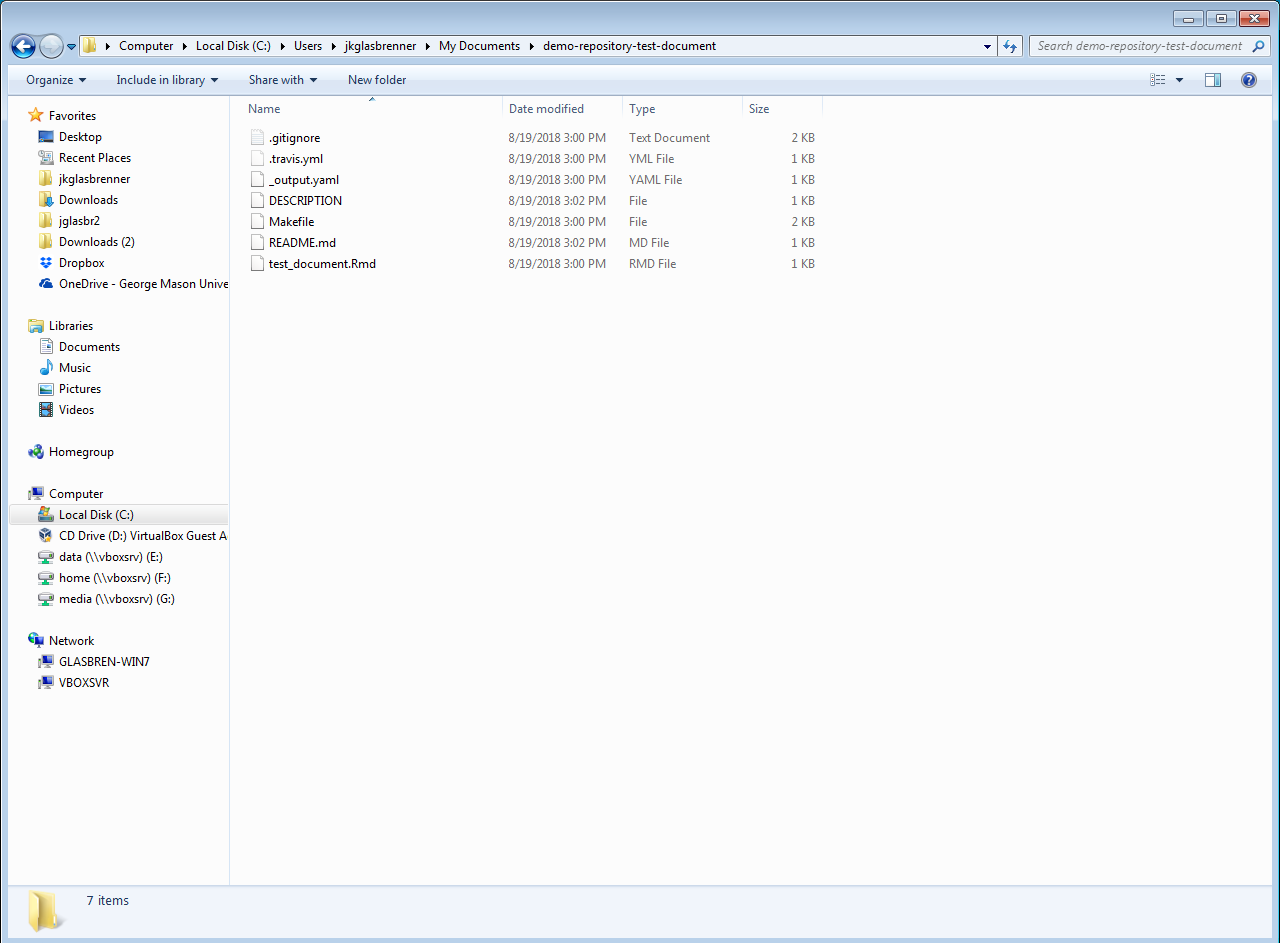Click the Back navigation arrow button
The width and height of the screenshot is (1280, 943).
23,46
